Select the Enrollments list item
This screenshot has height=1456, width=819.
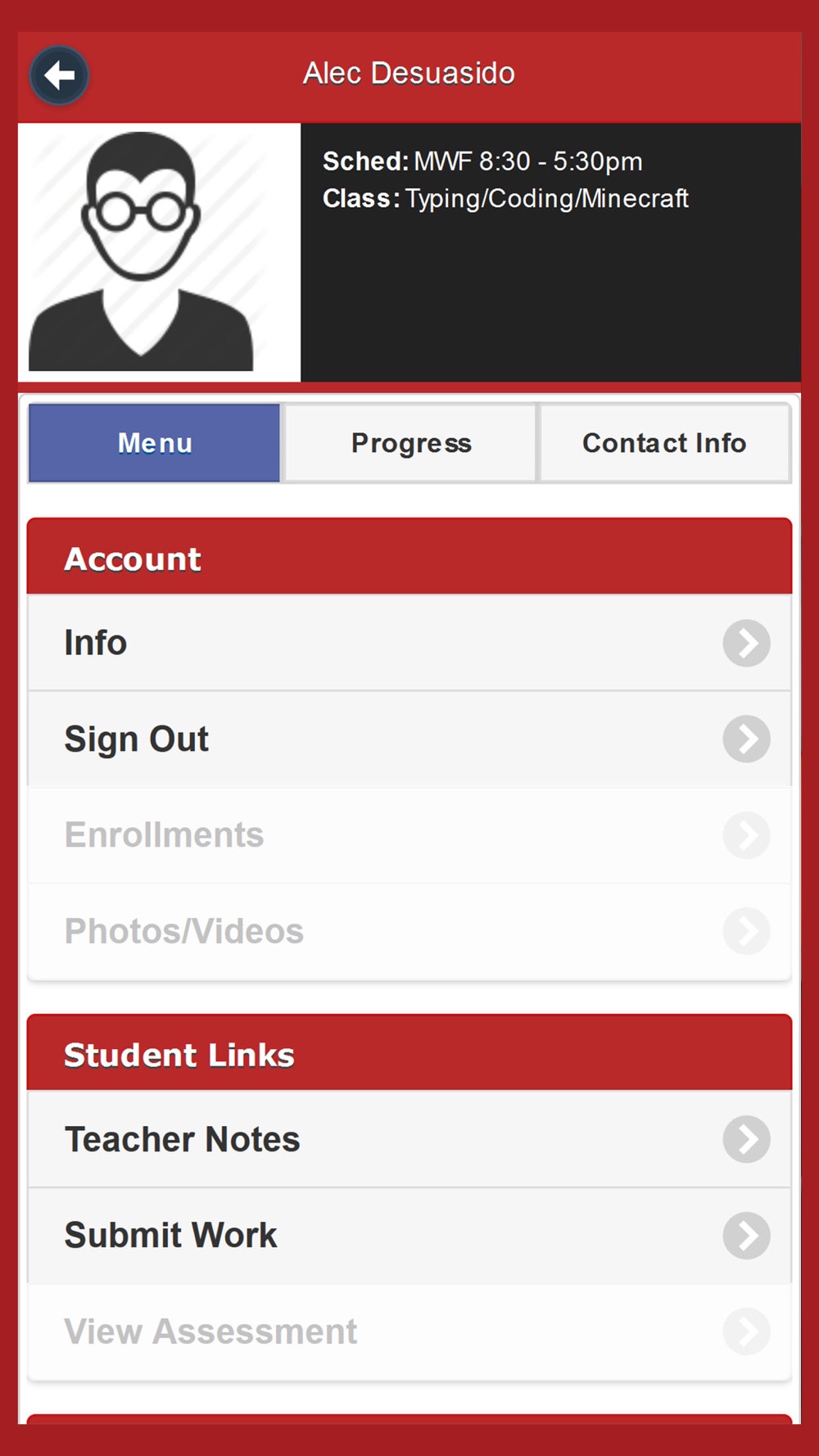click(409, 835)
